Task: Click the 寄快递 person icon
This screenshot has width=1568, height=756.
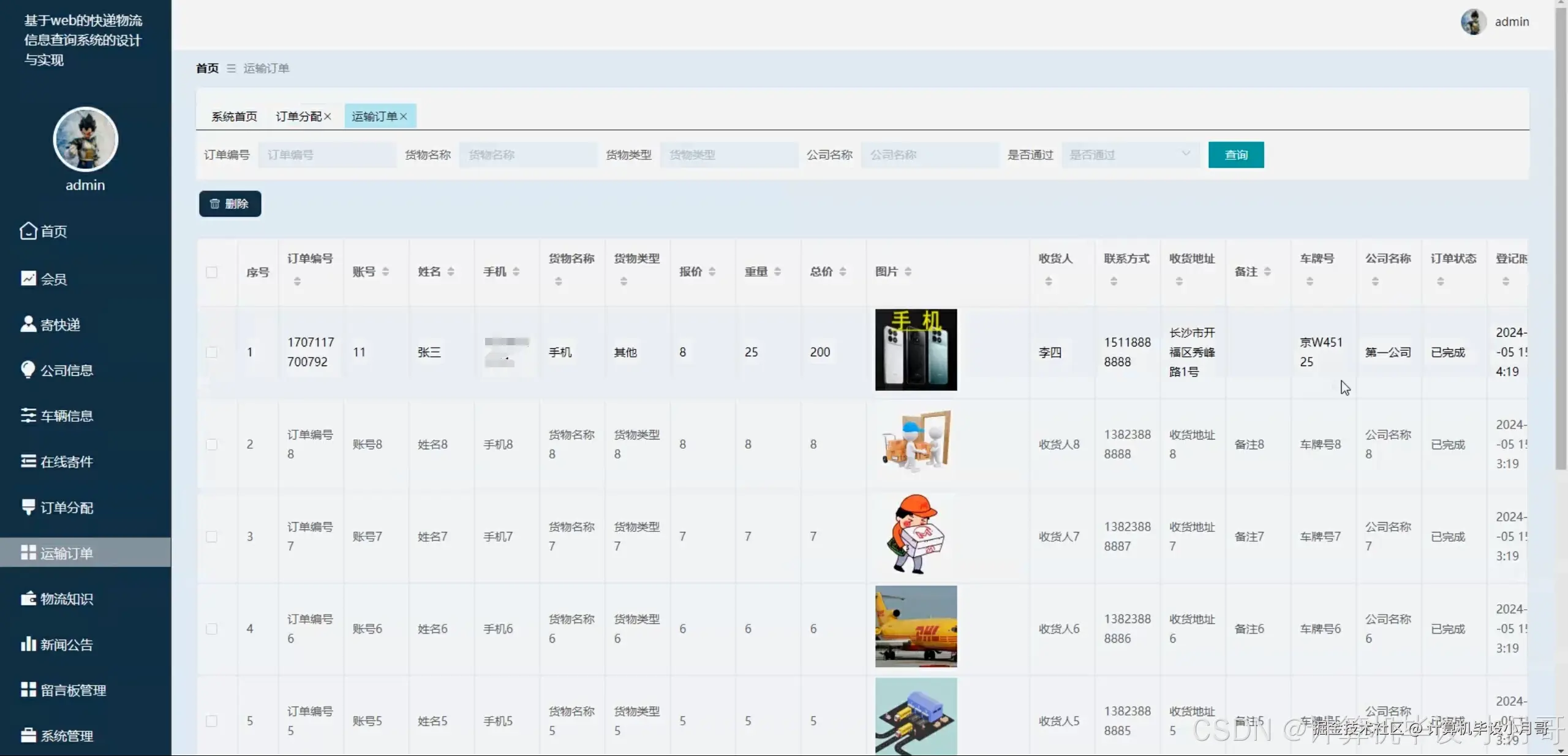Action: pyautogui.click(x=28, y=324)
